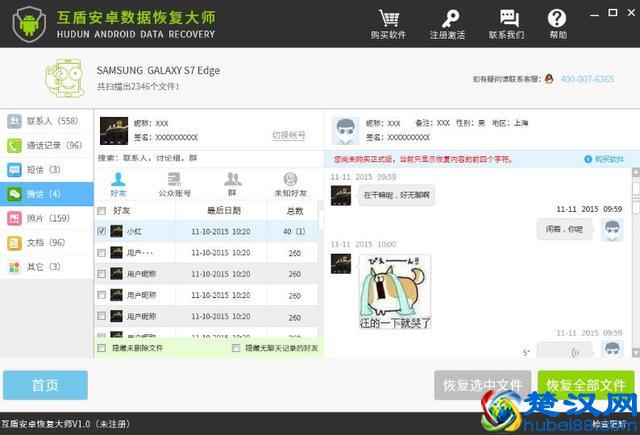The image size is (640, 435).
Task: Click the customer service phone 400-007-6365
Action: 587,79
